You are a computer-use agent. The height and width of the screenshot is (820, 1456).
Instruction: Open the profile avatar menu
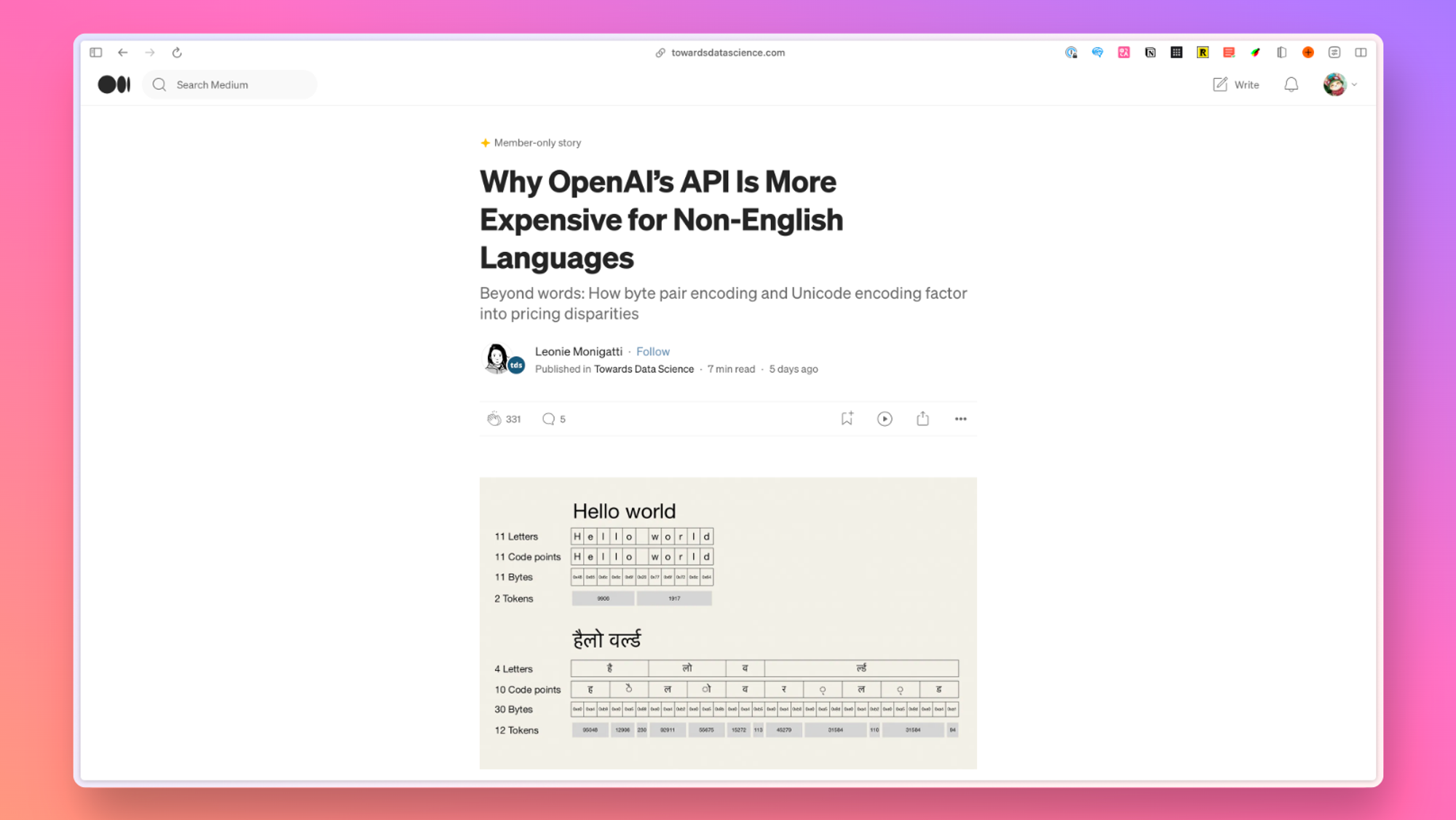(x=1334, y=84)
